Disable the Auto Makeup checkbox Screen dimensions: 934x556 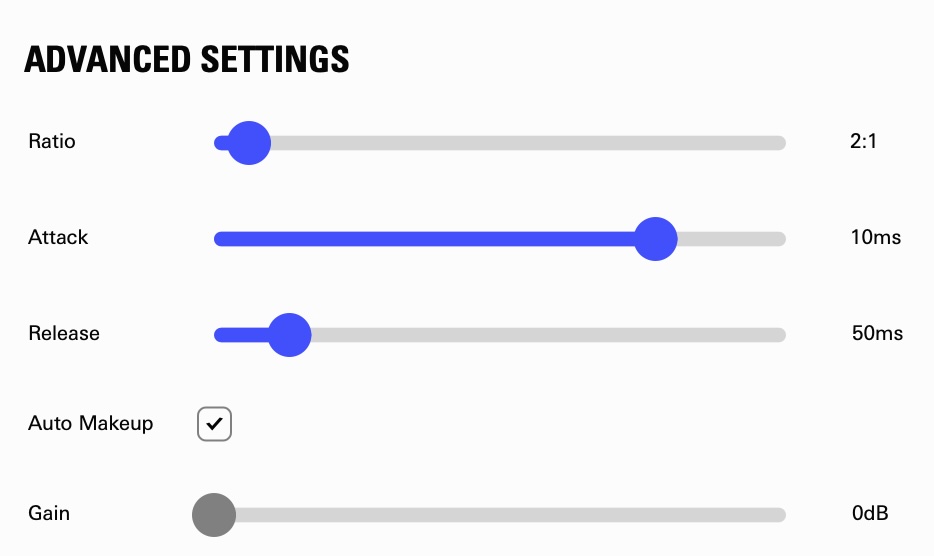pyautogui.click(x=214, y=424)
